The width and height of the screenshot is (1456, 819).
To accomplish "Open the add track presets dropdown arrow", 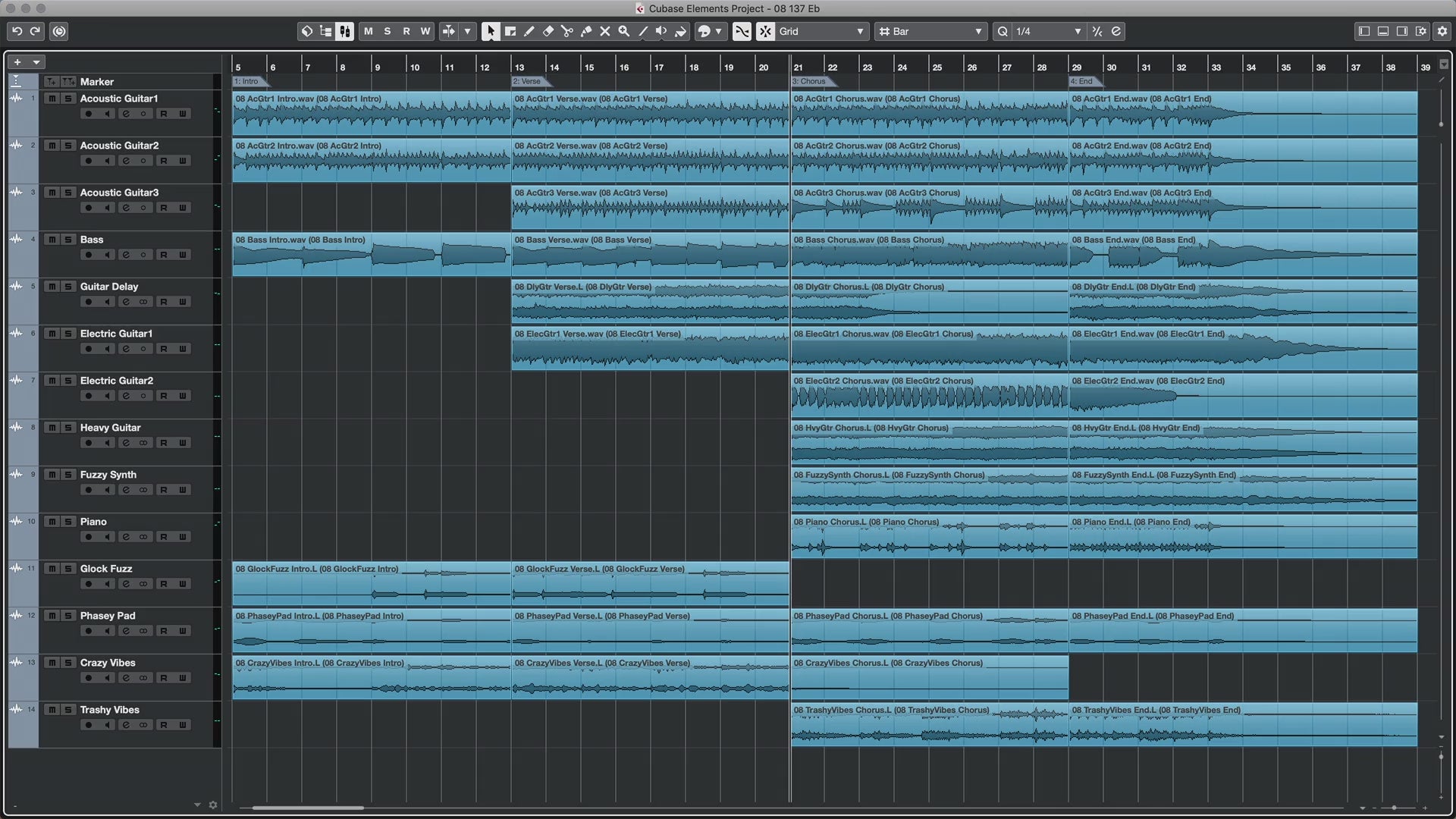I will coord(36,62).
